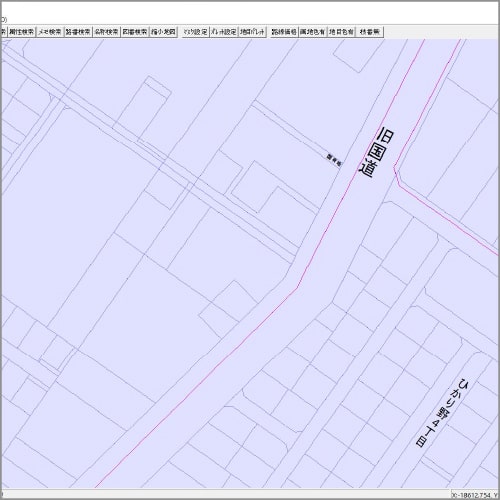Click the 旧国道 road label on map

377,153
